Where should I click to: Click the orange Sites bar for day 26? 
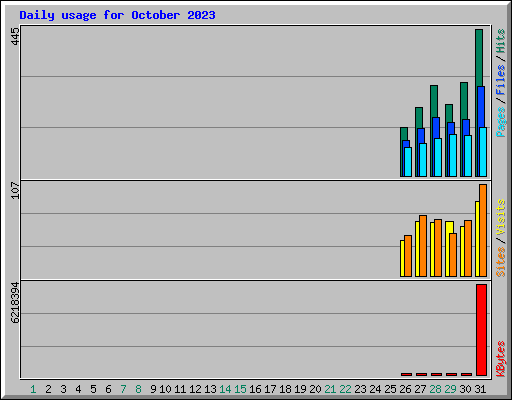(408, 256)
